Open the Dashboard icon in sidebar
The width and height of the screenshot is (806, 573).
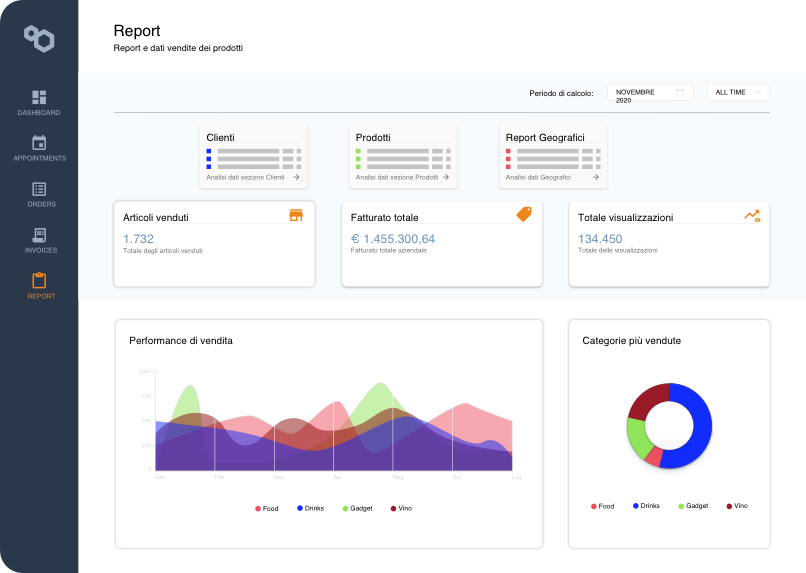(39, 97)
